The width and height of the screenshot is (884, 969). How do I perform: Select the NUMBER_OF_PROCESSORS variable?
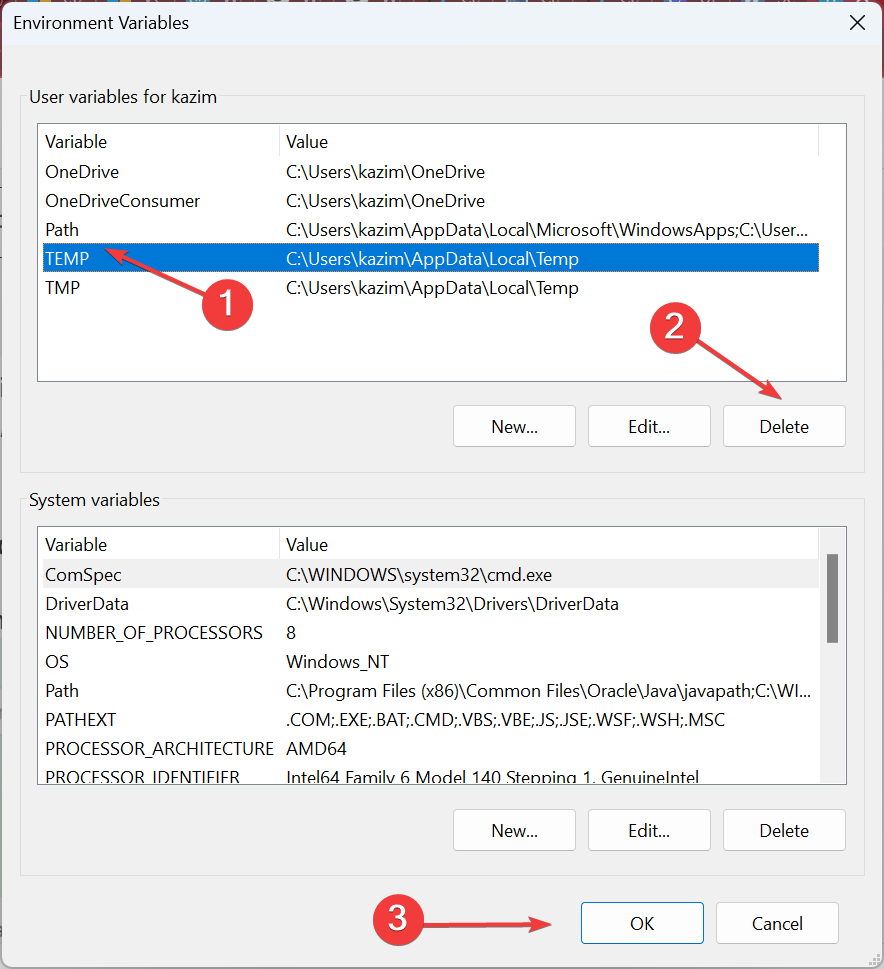pyautogui.click(x=431, y=633)
